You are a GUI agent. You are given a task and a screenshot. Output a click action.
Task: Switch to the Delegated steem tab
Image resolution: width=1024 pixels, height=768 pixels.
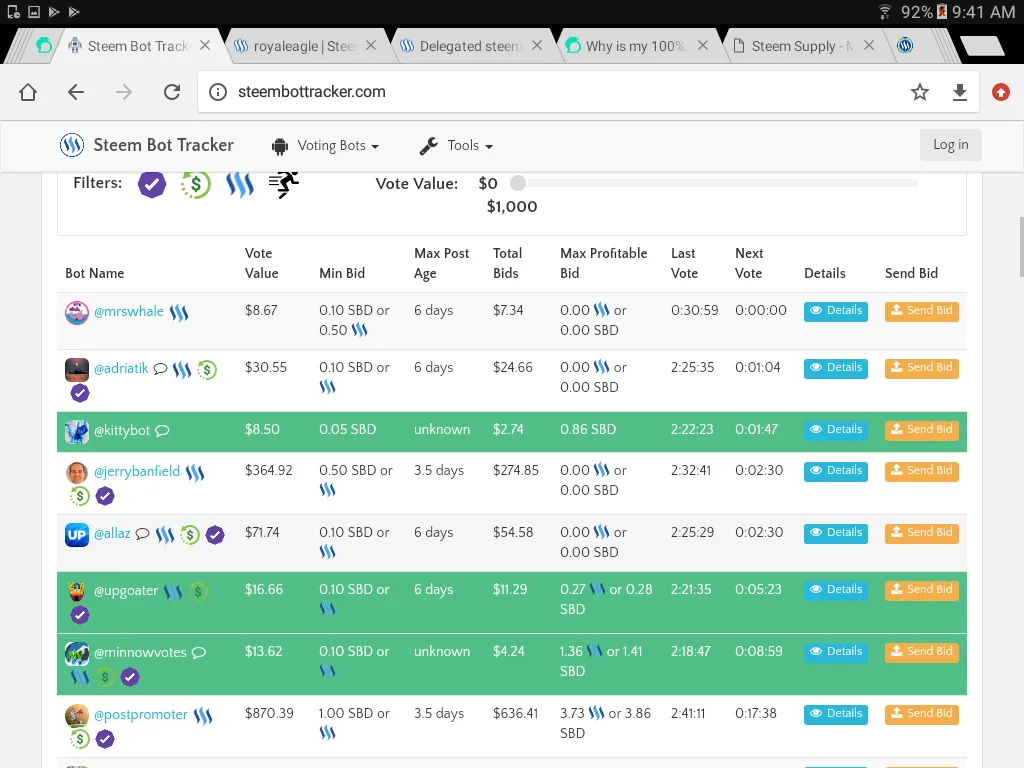tap(470, 46)
